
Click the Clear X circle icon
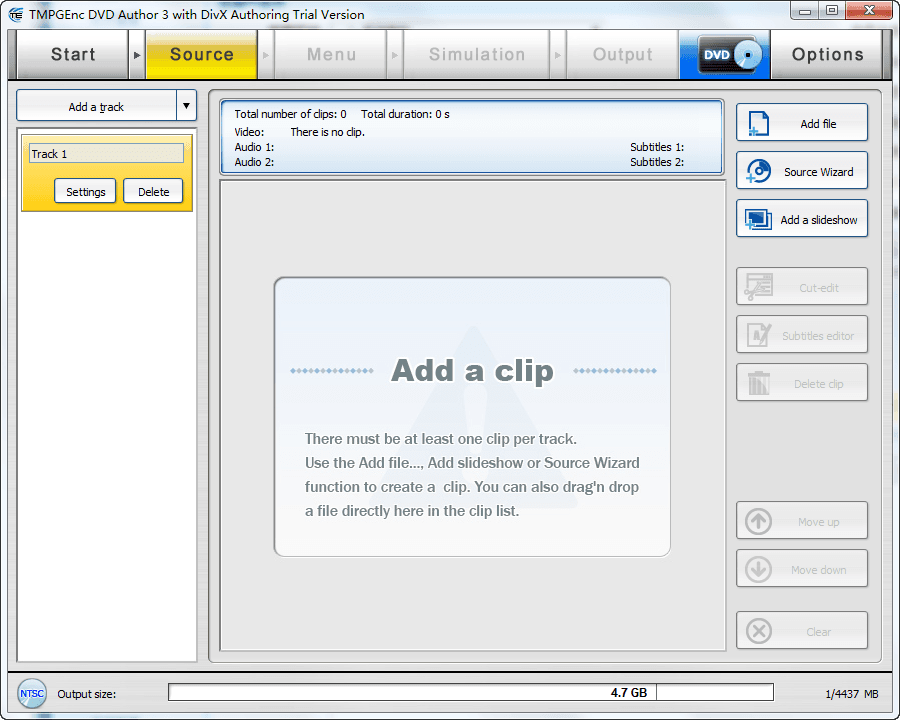pyautogui.click(x=758, y=631)
